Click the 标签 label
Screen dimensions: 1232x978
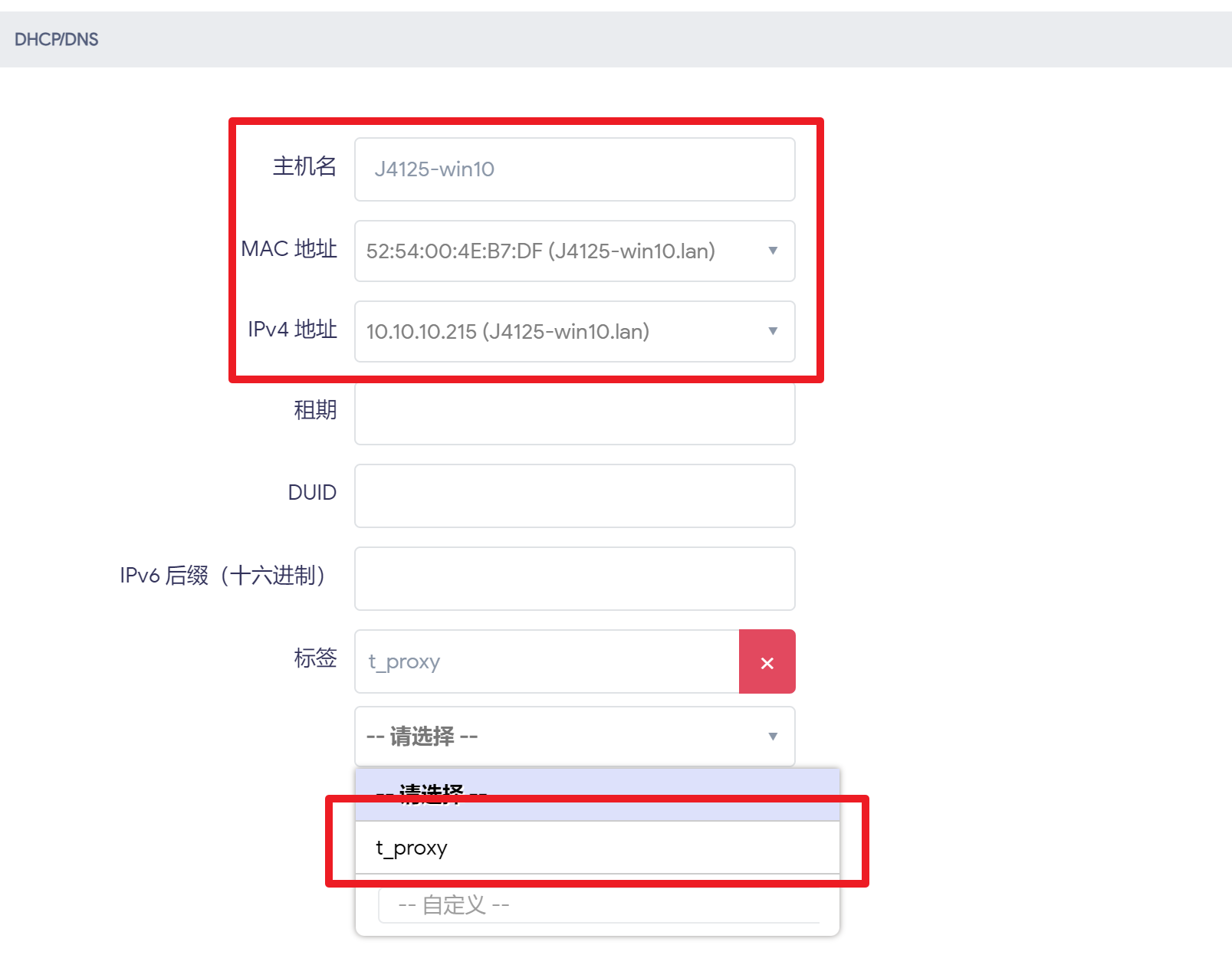coord(315,658)
